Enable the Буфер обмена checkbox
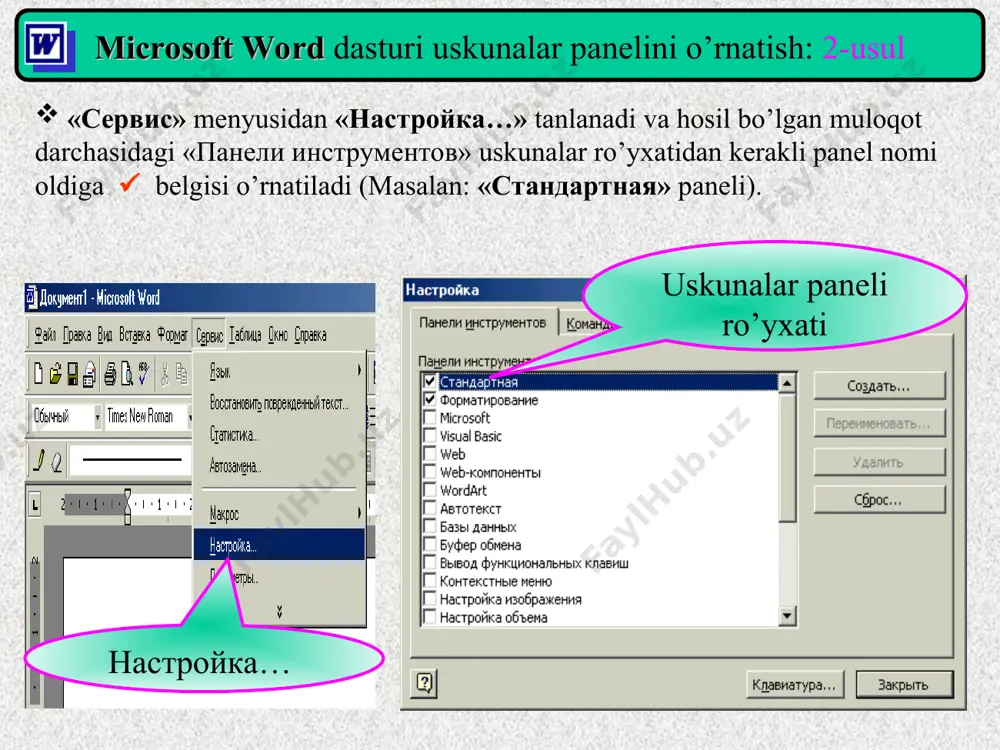Viewport: 1000px width, 750px height. click(x=430, y=545)
